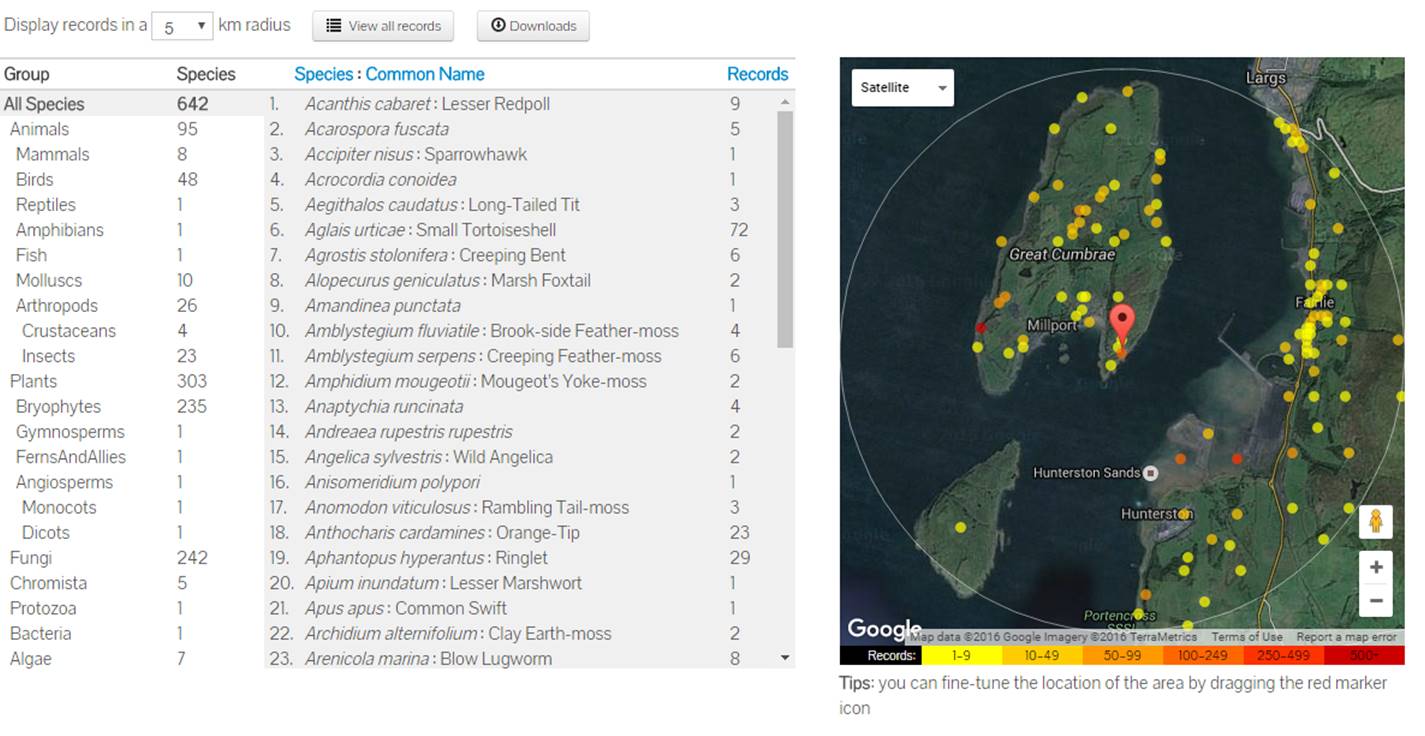Open Agrostis stolonifera Creeping Bent row
The image size is (1425, 736).
pos(521,255)
